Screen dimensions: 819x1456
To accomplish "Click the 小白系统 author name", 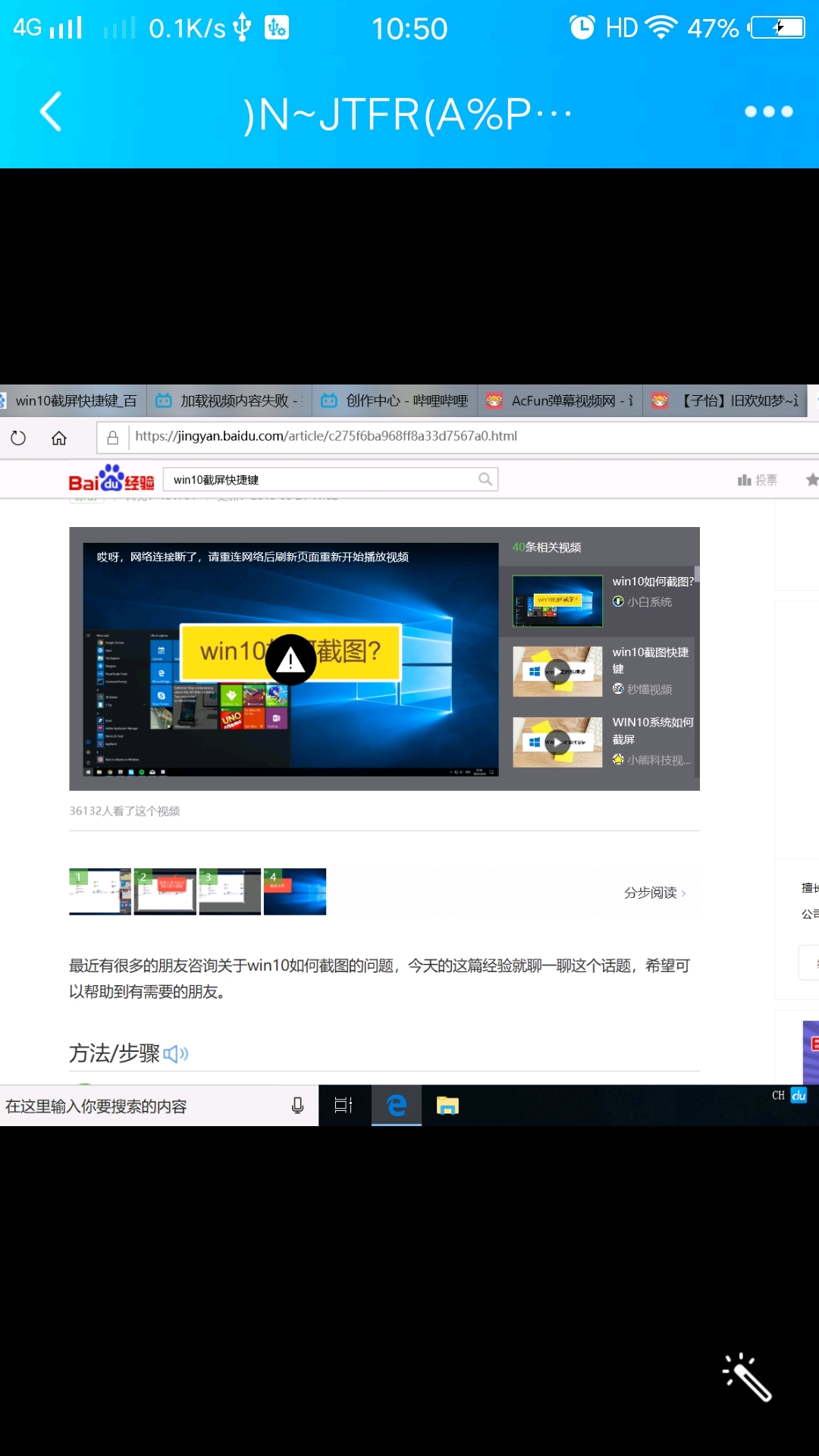I will point(649,602).
